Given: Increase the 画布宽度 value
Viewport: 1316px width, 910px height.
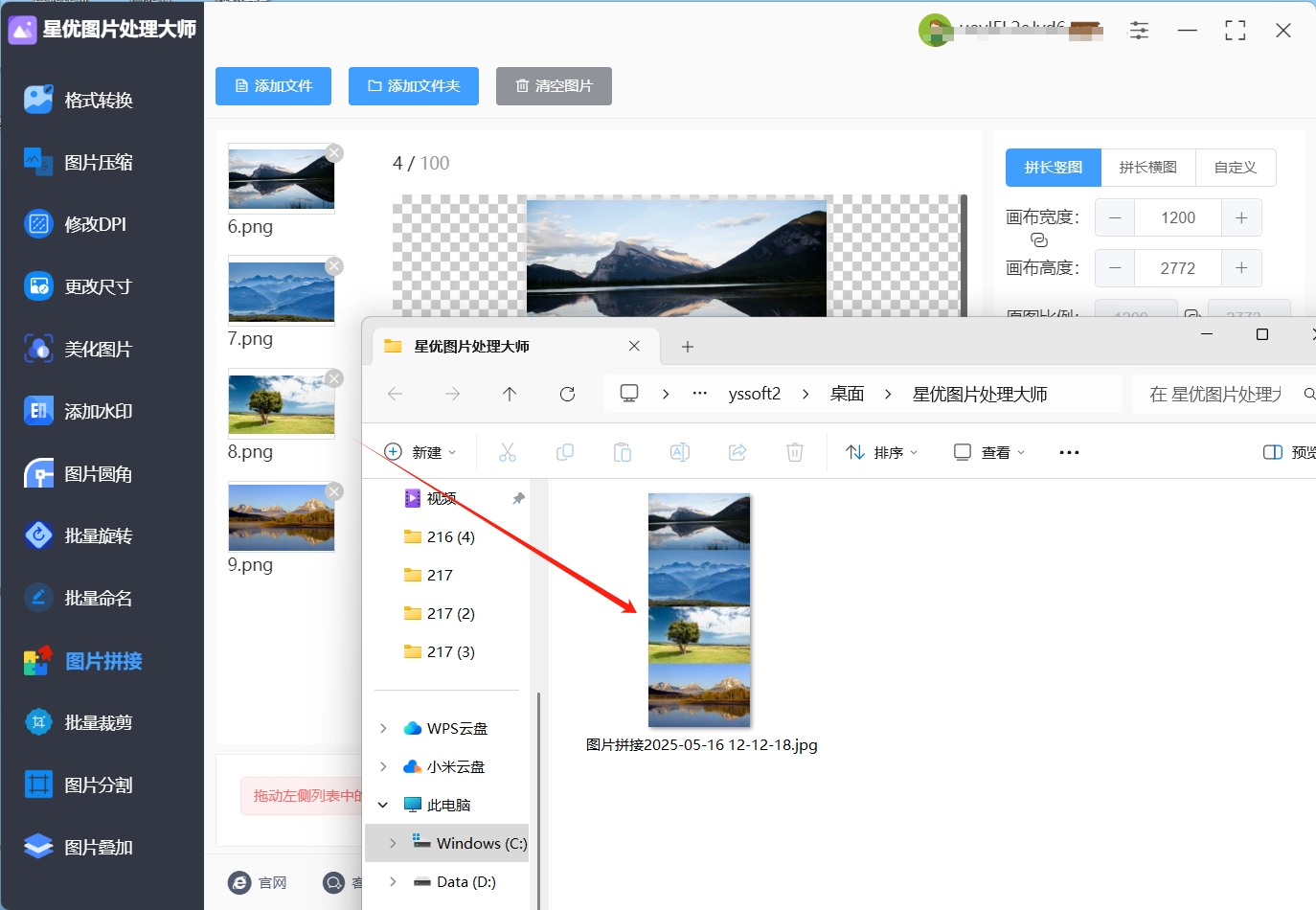Looking at the screenshot, I should tap(1241, 217).
